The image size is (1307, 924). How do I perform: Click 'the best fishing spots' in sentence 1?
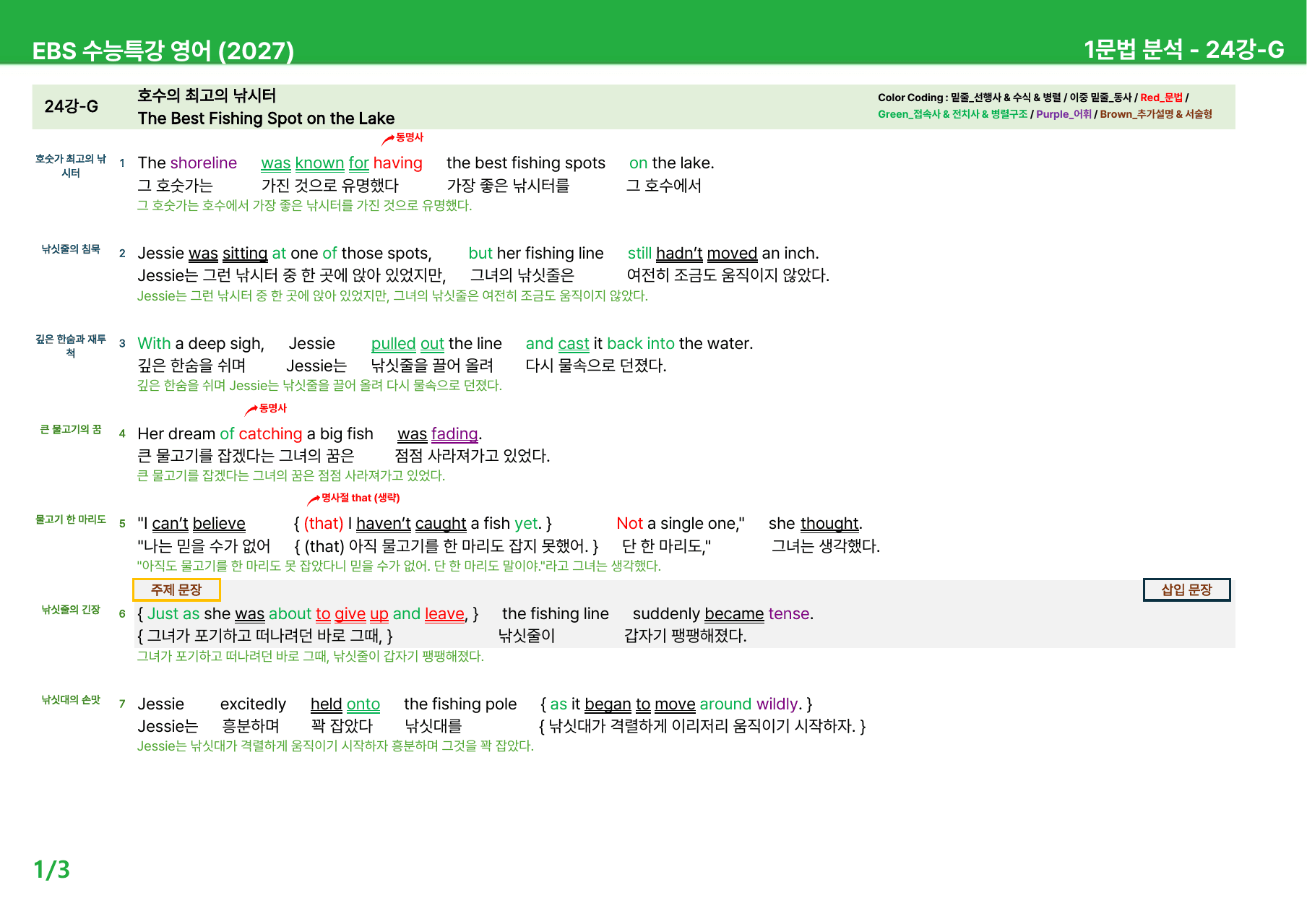coord(526,163)
